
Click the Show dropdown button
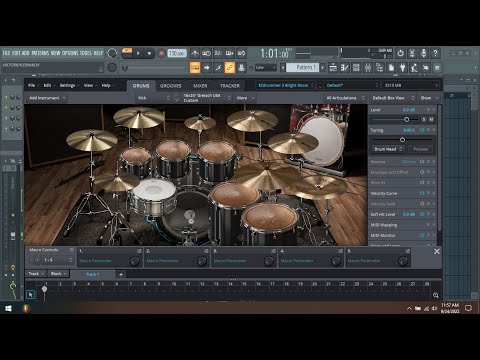pyautogui.click(x=429, y=98)
